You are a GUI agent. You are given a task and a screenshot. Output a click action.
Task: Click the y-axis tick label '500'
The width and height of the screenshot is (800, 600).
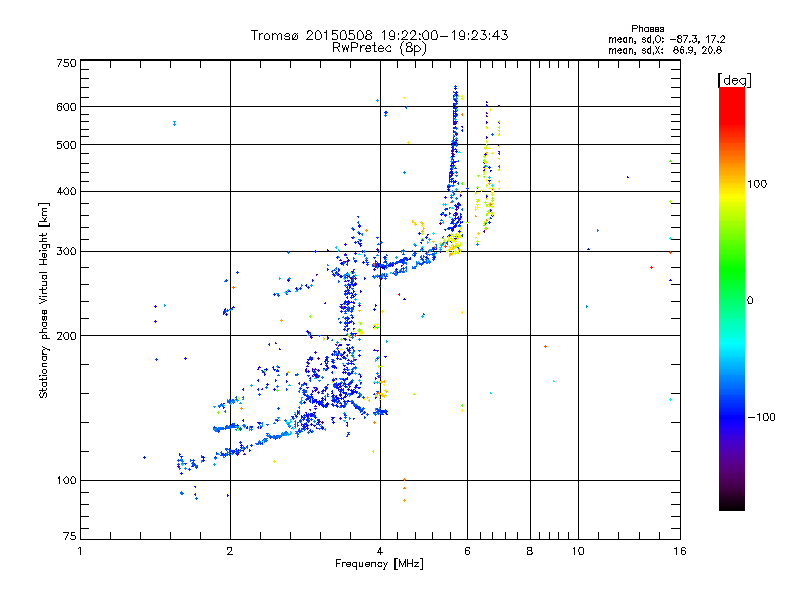click(x=67, y=145)
